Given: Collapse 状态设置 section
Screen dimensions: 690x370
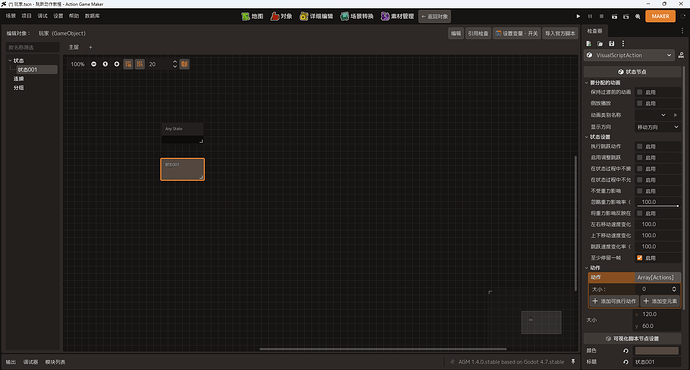Looking at the screenshot, I should tap(587, 137).
